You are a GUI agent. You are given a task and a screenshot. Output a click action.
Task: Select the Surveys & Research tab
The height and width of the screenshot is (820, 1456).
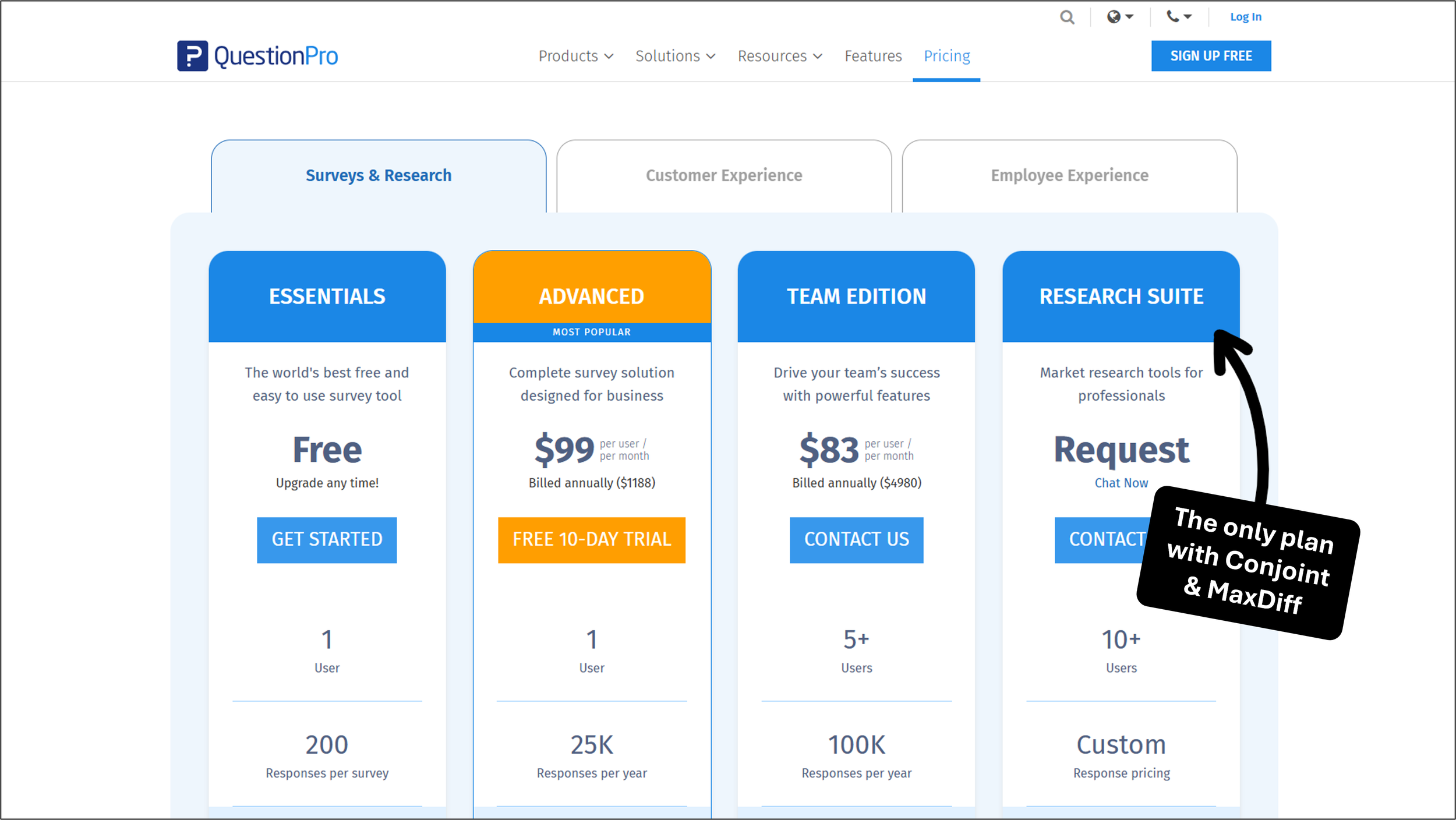pos(379,175)
